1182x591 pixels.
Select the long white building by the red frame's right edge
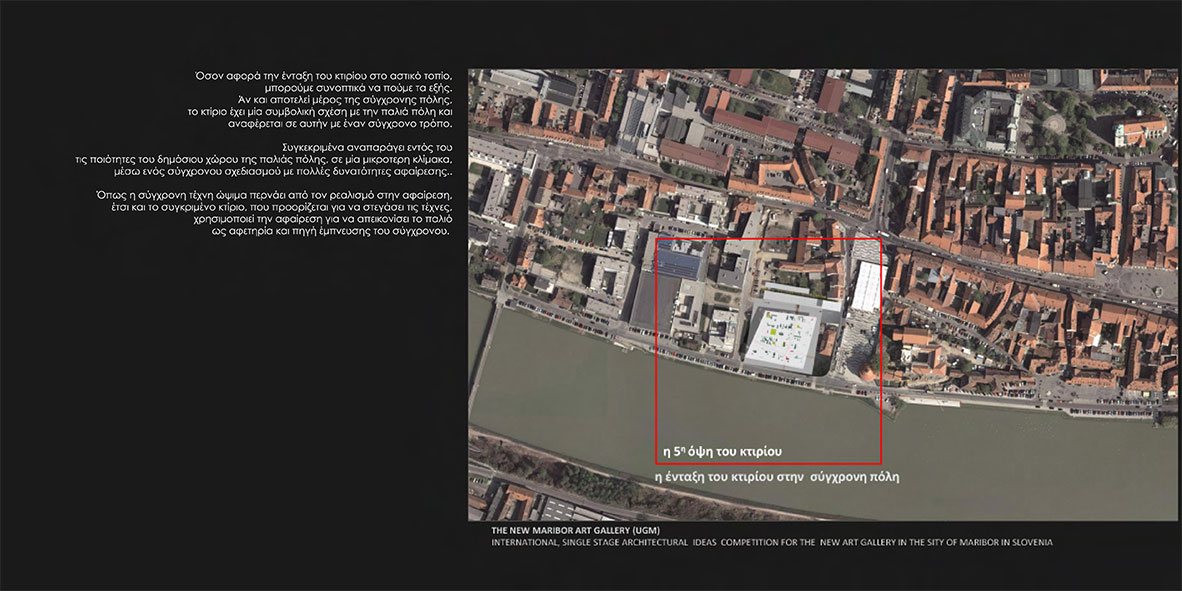click(868, 287)
